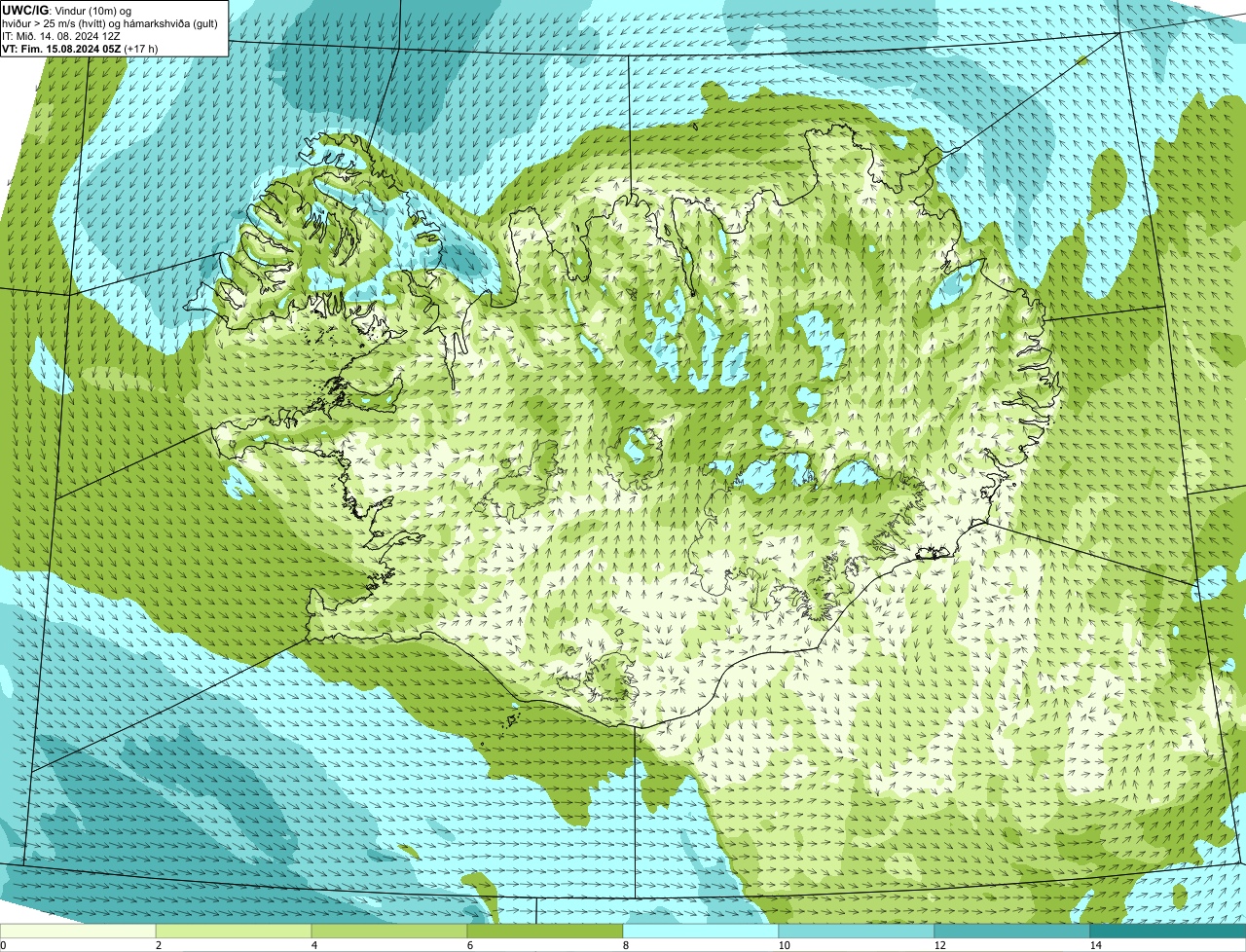This screenshot has height=952, width=1246.
Task: Click the "VT: Fim. 15.08.2024 05Z" valid-time line
Action: (x=80, y=49)
